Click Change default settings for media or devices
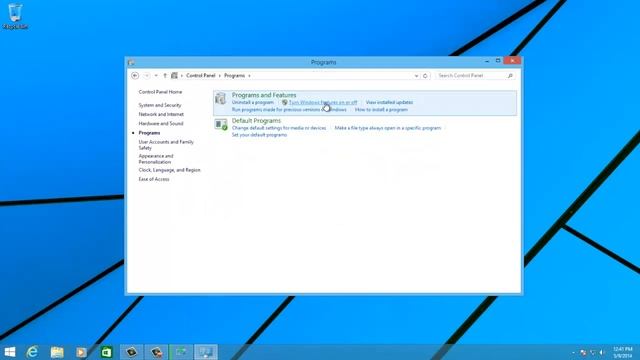Image resolution: width=640 pixels, height=360 pixels. click(x=279, y=128)
